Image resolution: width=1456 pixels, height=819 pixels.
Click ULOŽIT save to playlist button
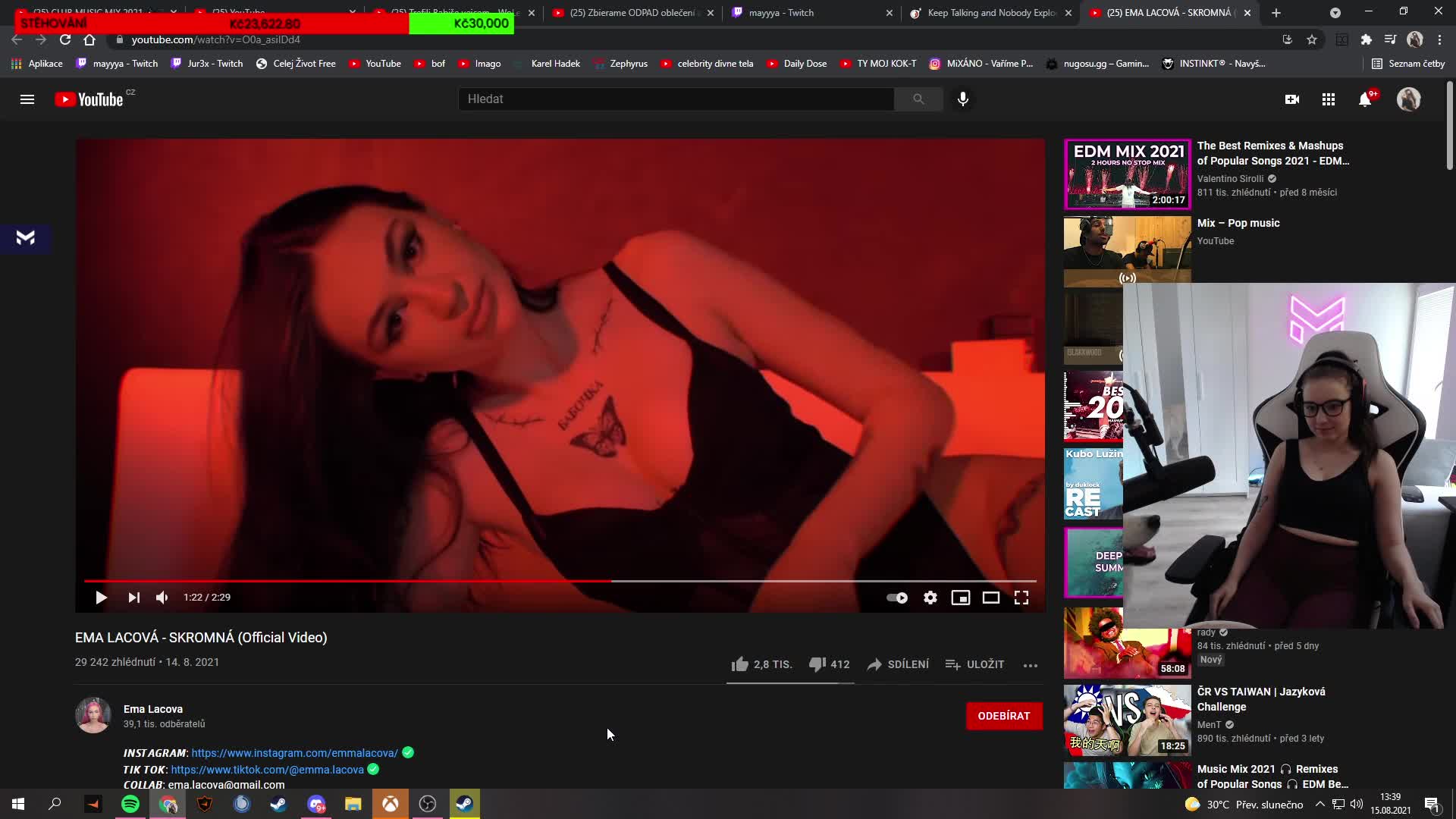click(x=974, y=664)
